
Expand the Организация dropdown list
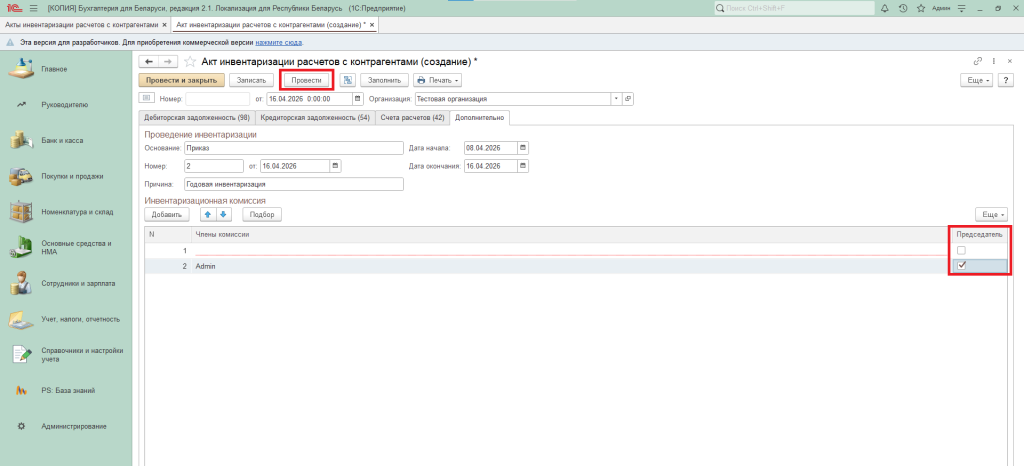[616, 99]
